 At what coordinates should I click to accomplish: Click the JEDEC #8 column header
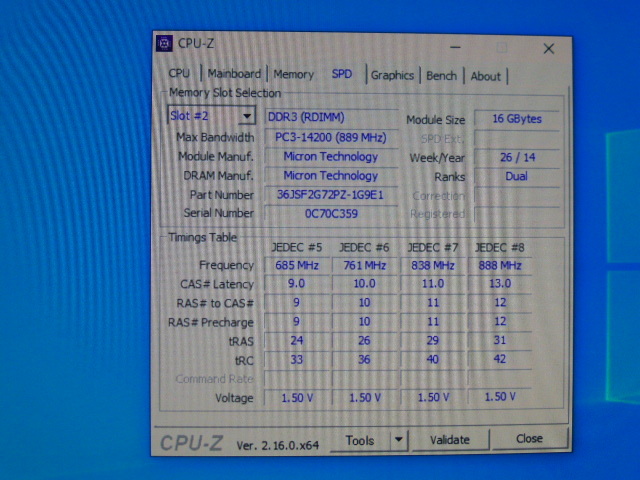coord(500,247)
